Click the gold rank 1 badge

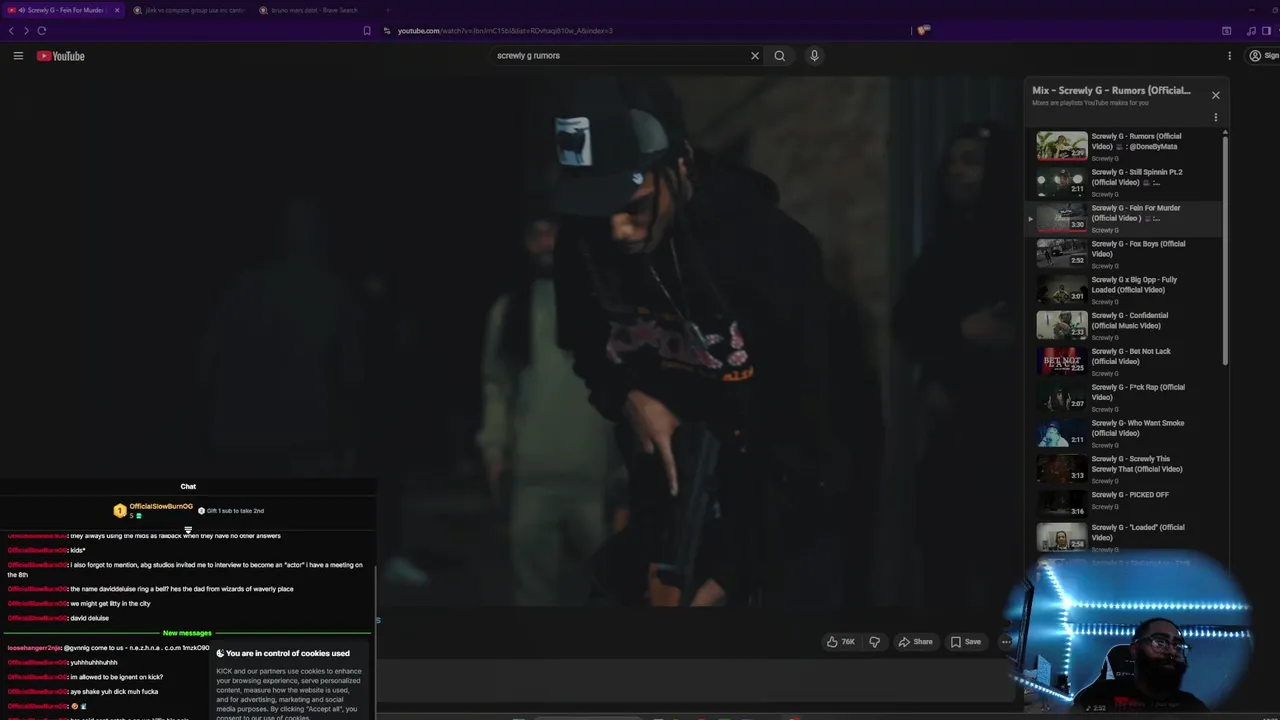point(120,511)
